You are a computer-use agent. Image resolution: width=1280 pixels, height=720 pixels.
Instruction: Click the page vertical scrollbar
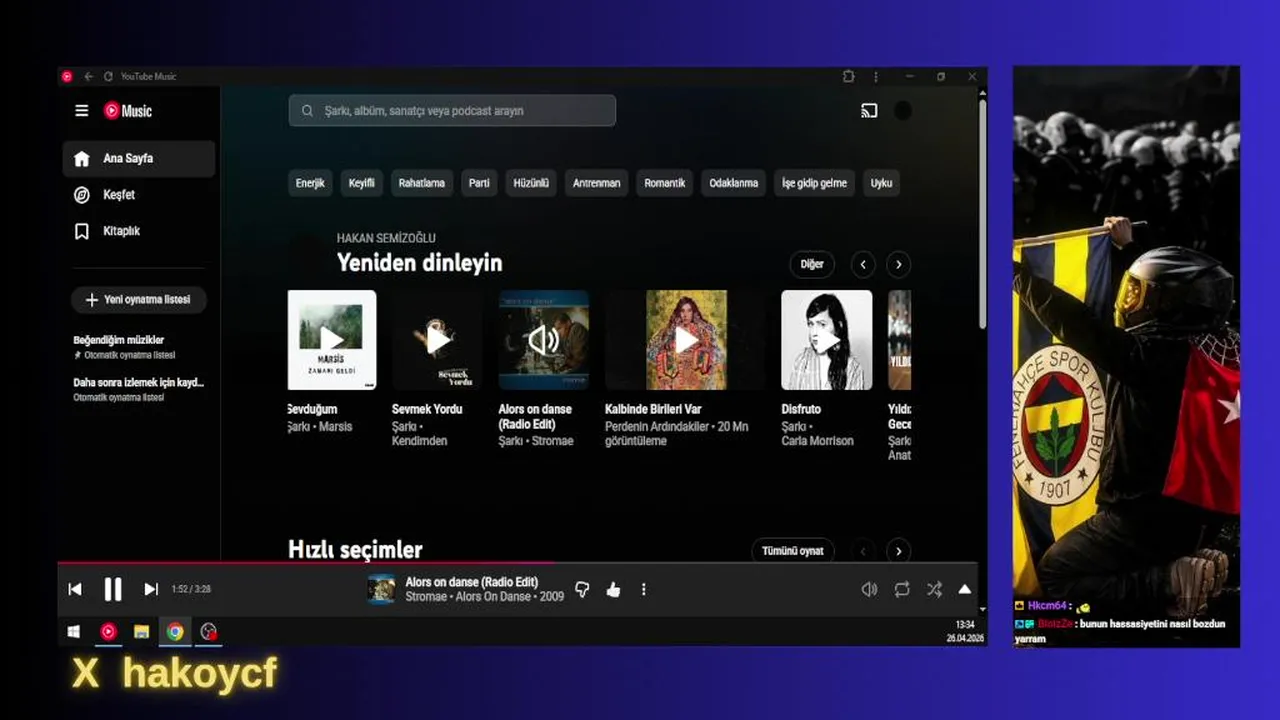click(983, 215)
